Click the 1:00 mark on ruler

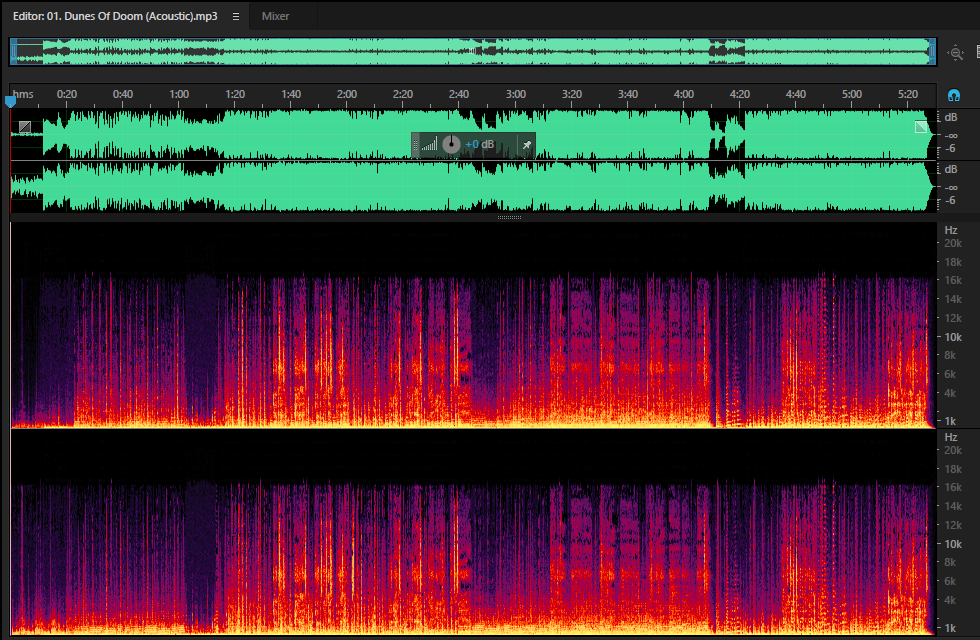click(179, 94)
